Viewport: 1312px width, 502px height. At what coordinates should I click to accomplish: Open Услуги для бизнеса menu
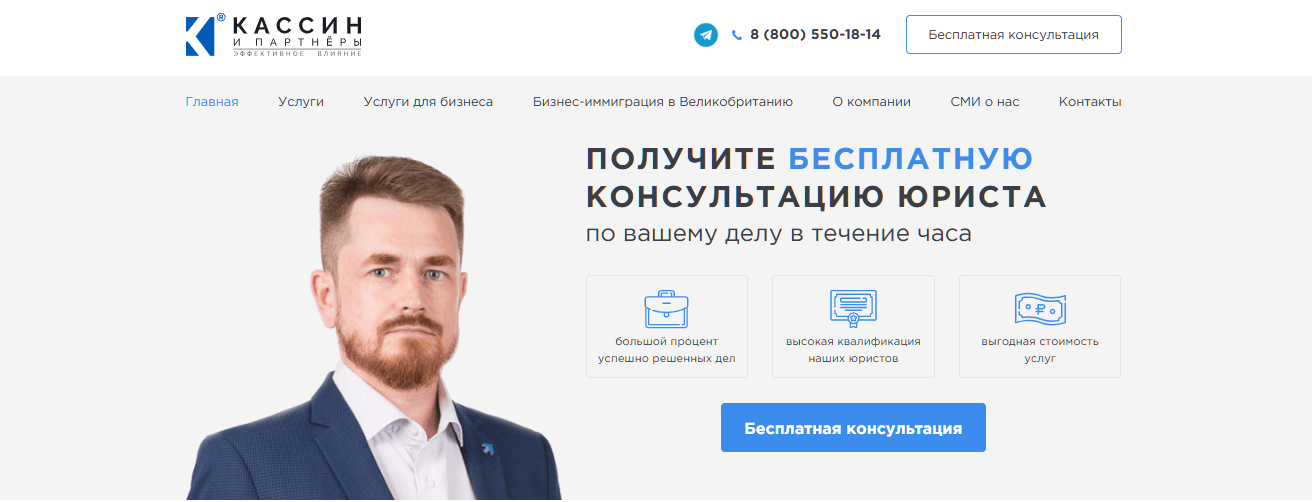428,101
